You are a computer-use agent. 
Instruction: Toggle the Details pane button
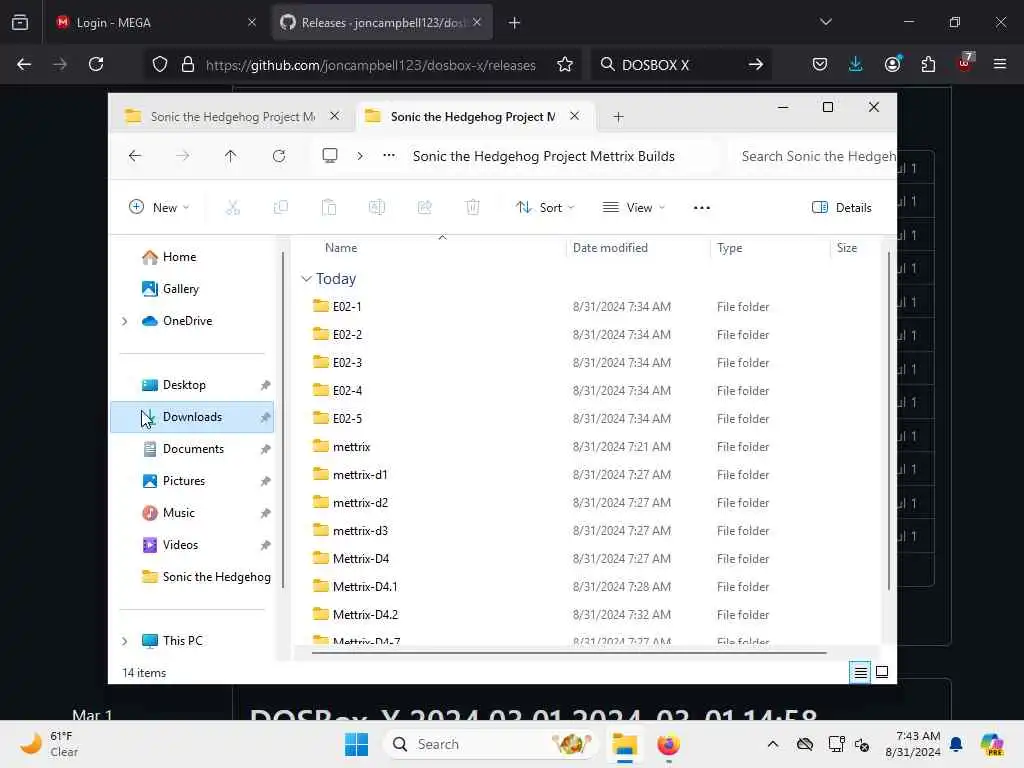coord(842,208)
